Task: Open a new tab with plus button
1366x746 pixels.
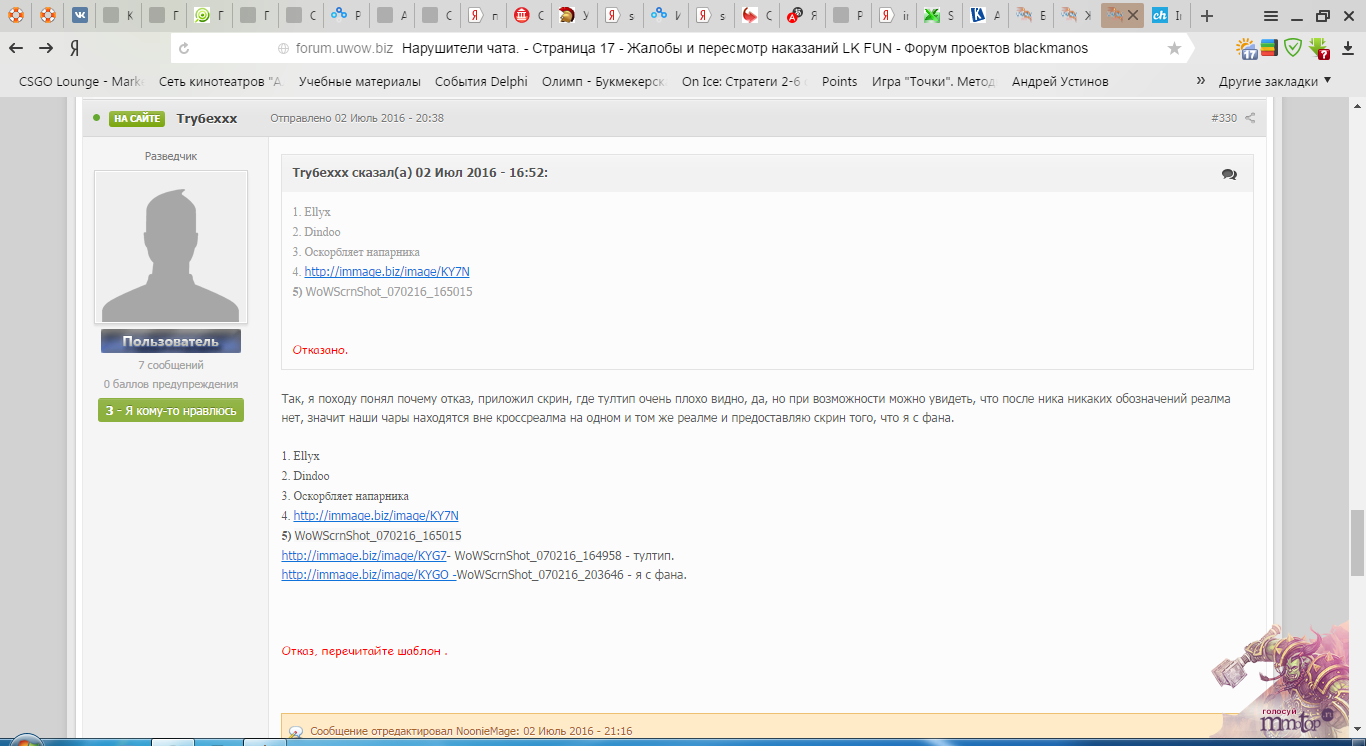Action: click(x=1207, y=16)
